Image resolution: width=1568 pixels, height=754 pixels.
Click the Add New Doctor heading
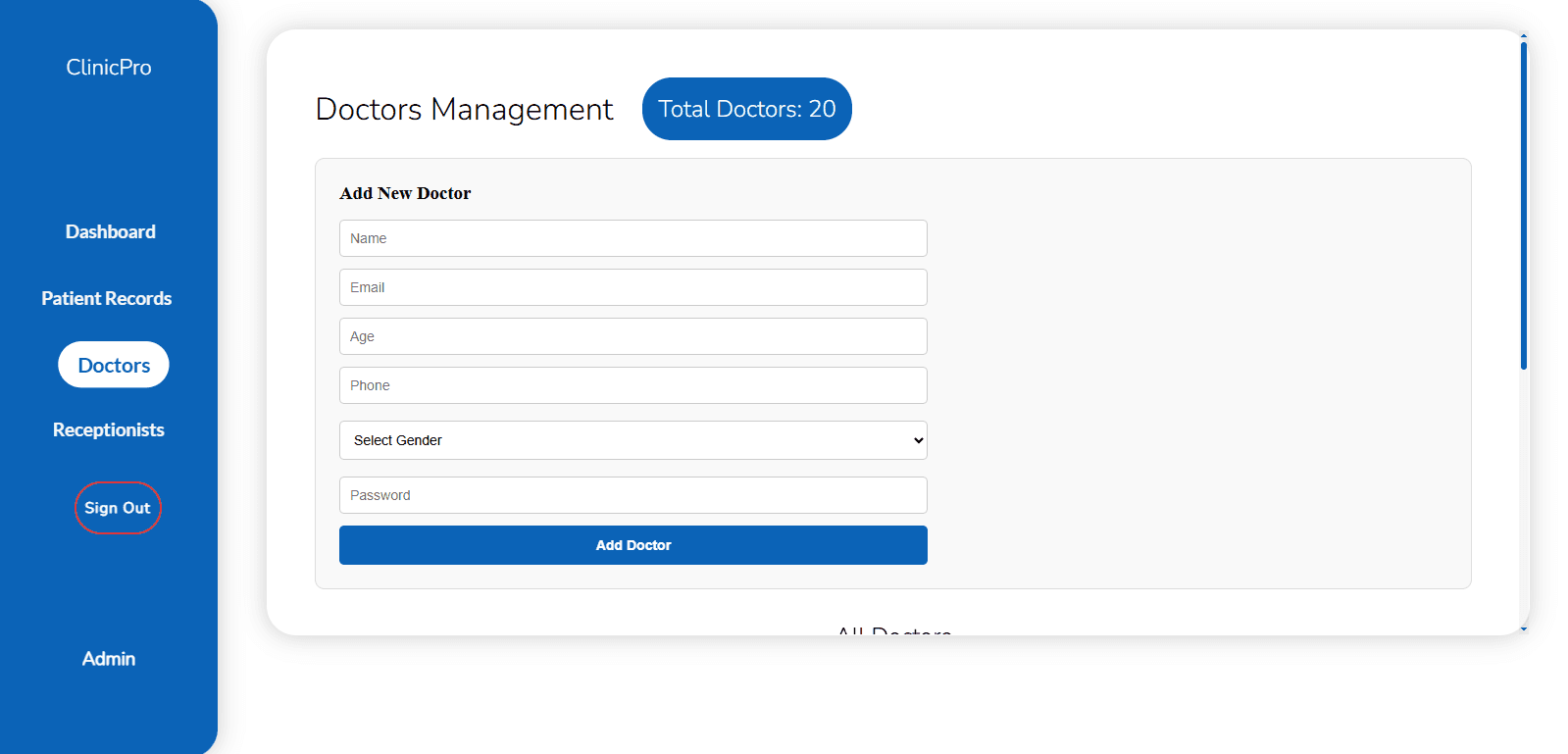click(405, 193)
